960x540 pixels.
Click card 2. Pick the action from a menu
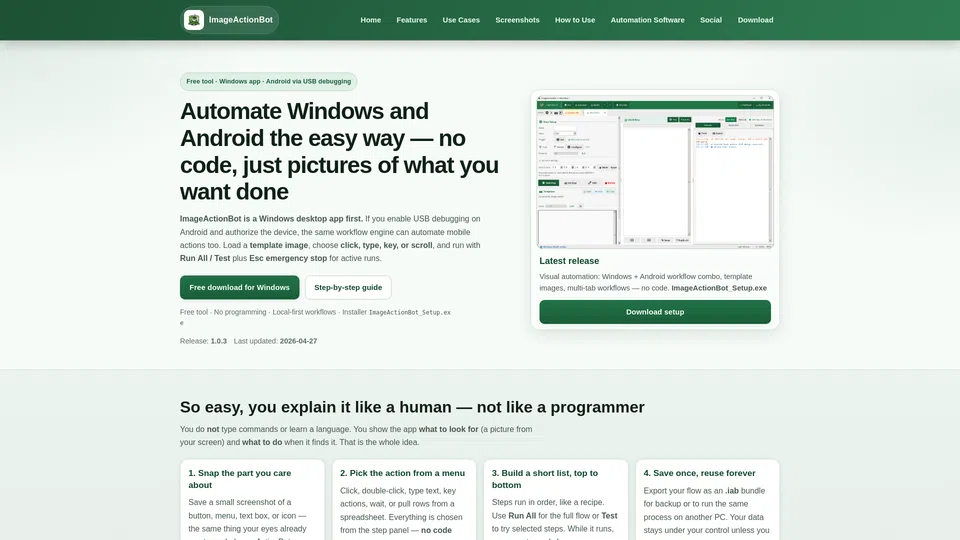tap(404, 500)
